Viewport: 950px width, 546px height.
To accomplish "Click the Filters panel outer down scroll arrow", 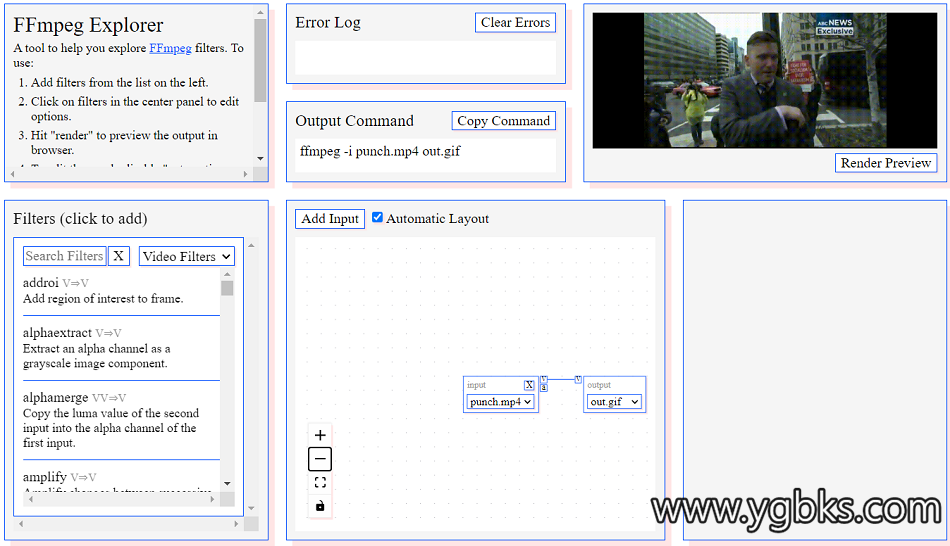I will (251, 508).
